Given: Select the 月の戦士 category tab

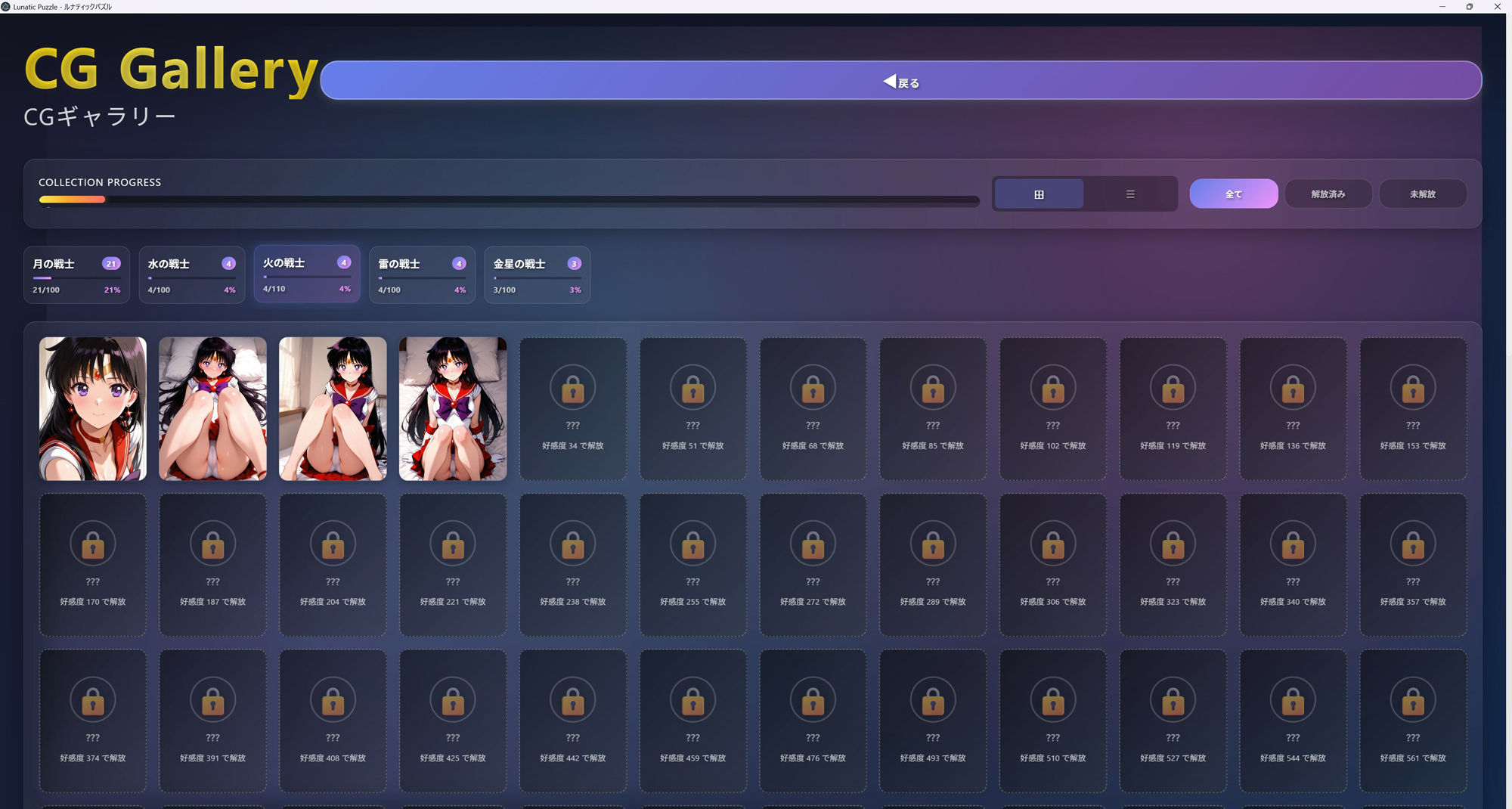Looking at the screenshot, I should point(76,275).
